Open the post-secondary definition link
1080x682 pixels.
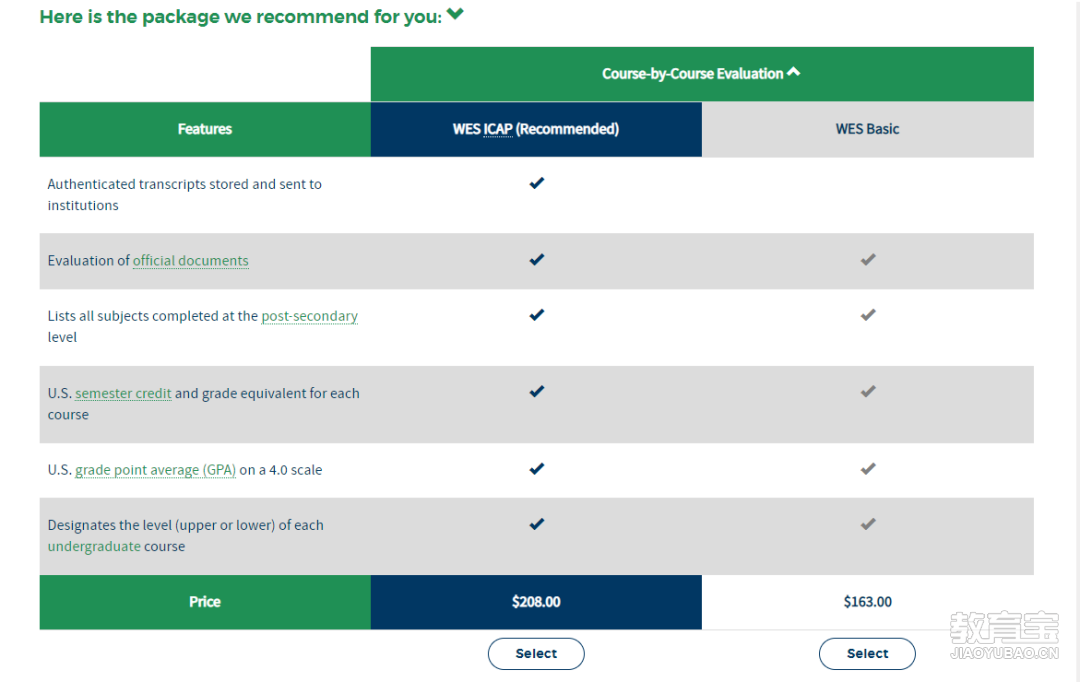point(309,316)
